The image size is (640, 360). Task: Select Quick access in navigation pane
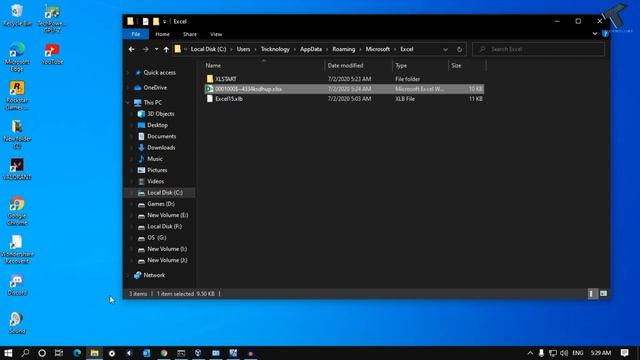(x=159, y=73)
